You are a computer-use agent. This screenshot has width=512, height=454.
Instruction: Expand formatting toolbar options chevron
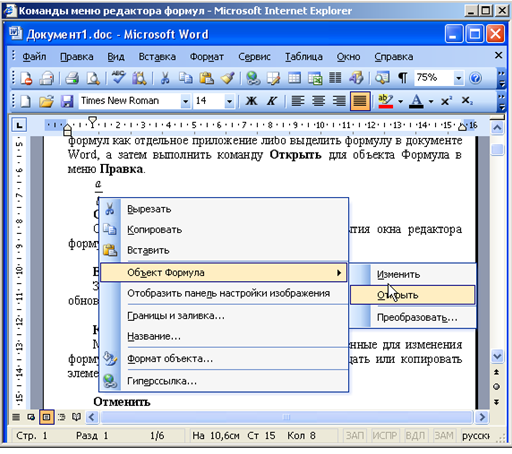click(501, 102)
